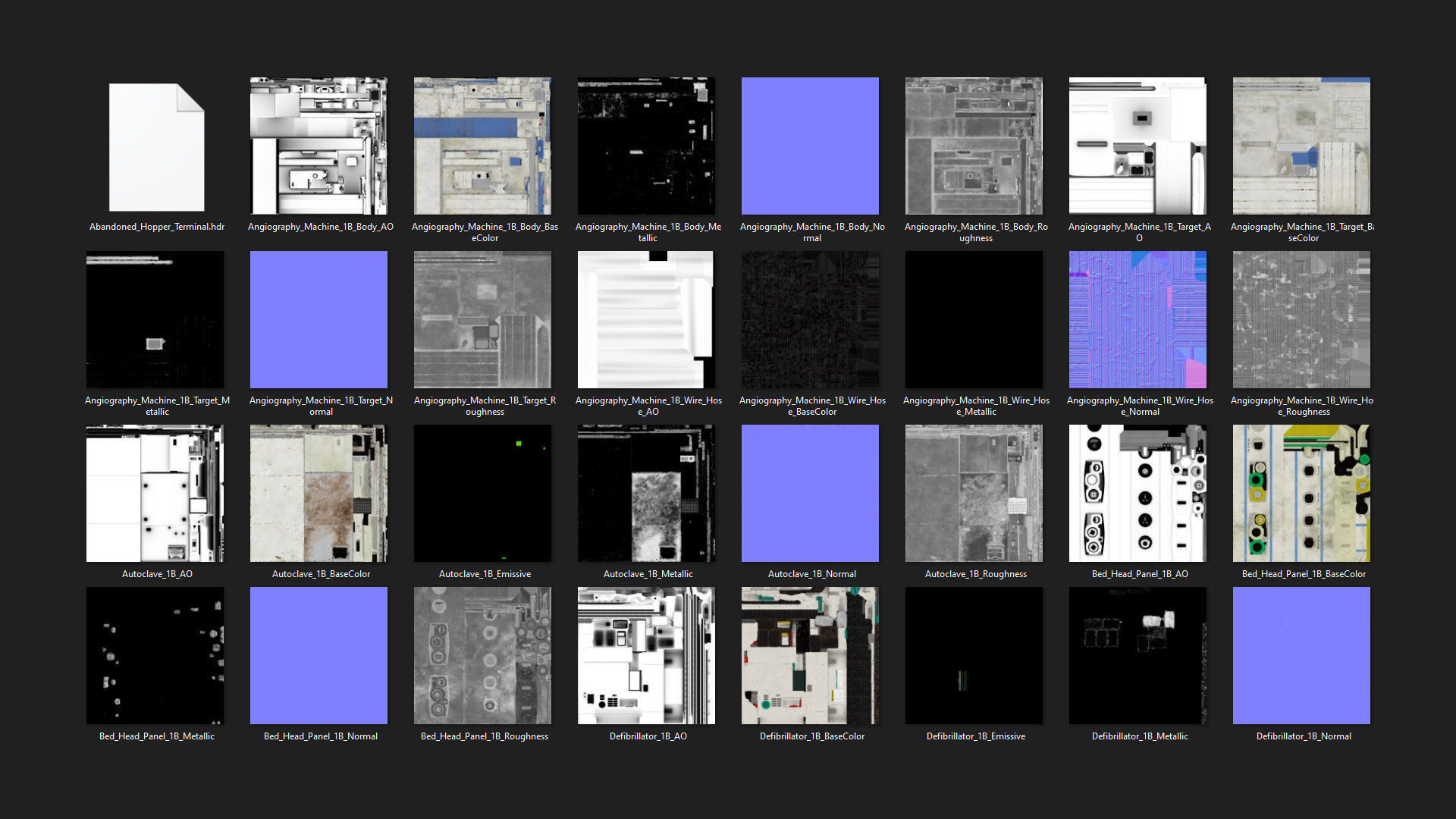Open Angiography_Machine_1B_Target_AO thumbnail
1456x819 pixels.
coord(1137,146)
